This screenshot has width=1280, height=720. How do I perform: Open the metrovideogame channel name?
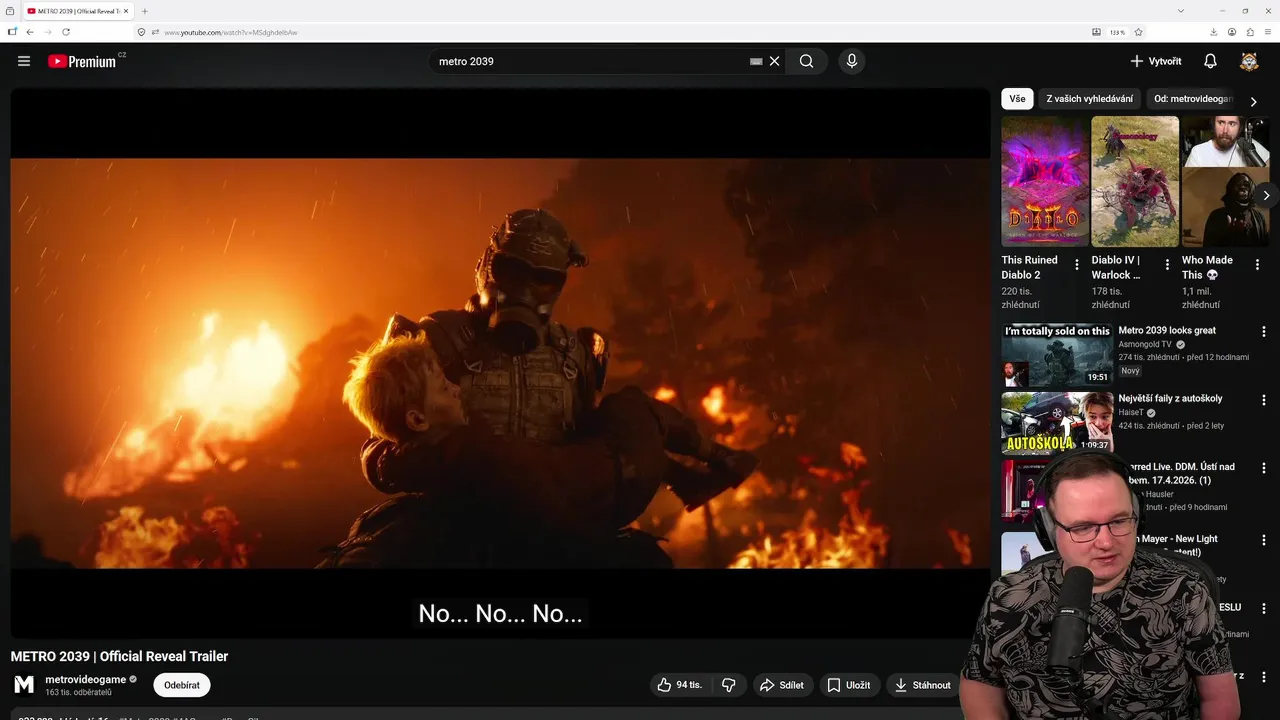(85, 679)
